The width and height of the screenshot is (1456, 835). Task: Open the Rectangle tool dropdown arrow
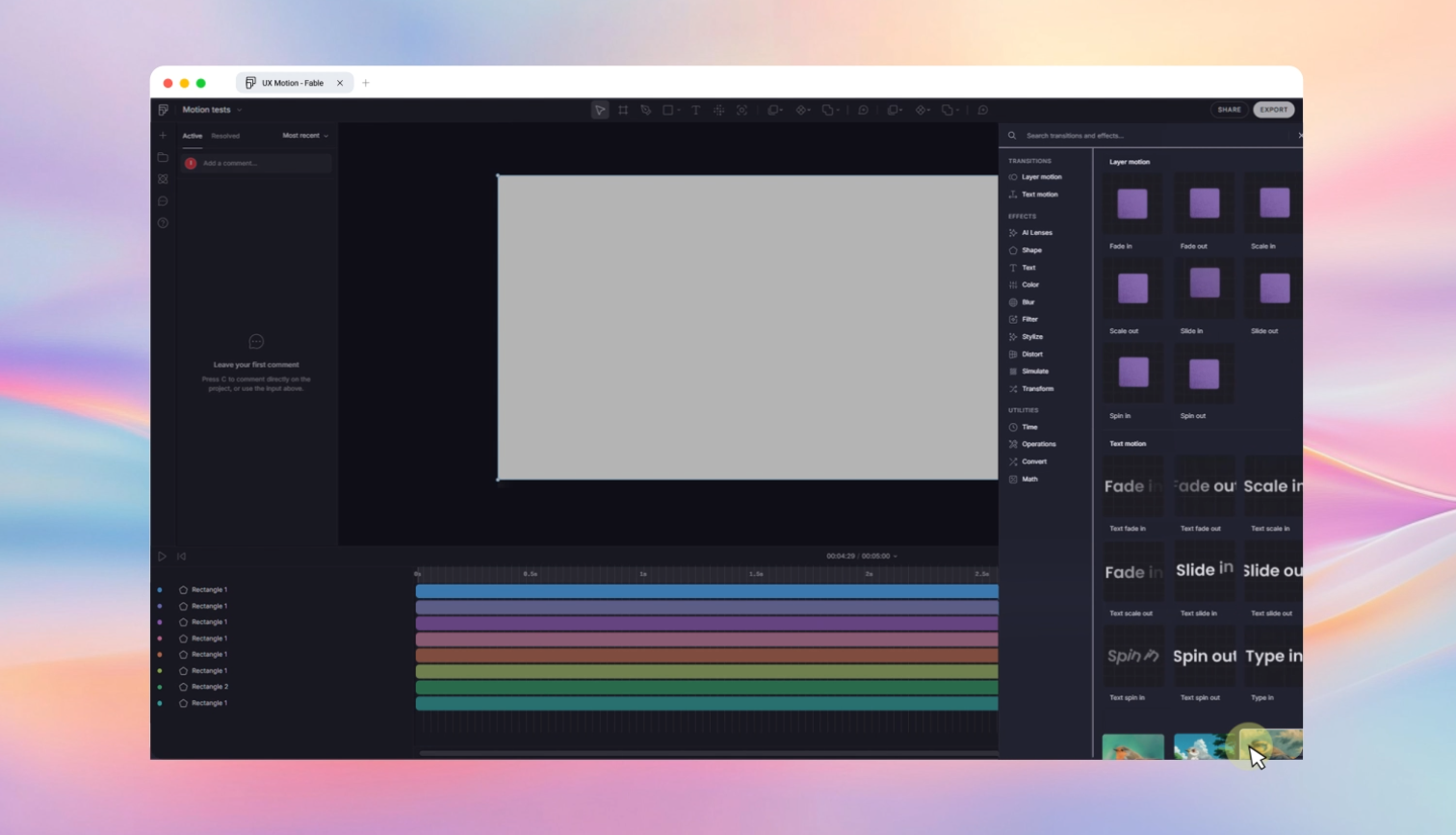pyautogui.click(x=679, y=111)
